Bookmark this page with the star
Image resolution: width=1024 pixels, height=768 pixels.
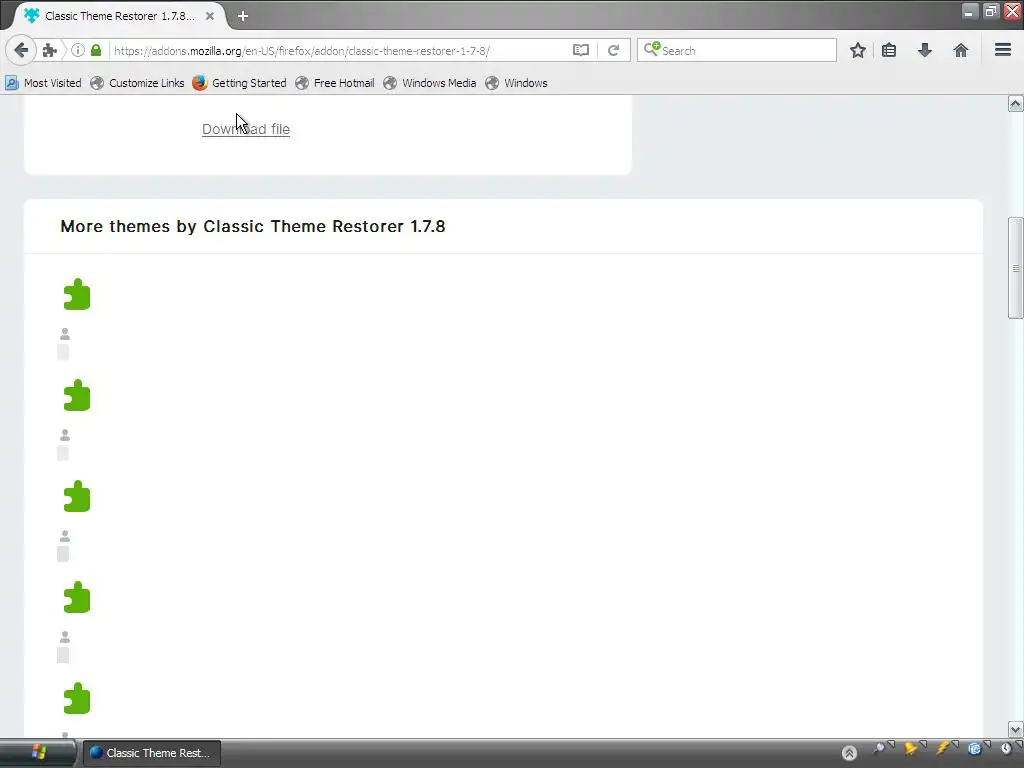click(858, 50)
